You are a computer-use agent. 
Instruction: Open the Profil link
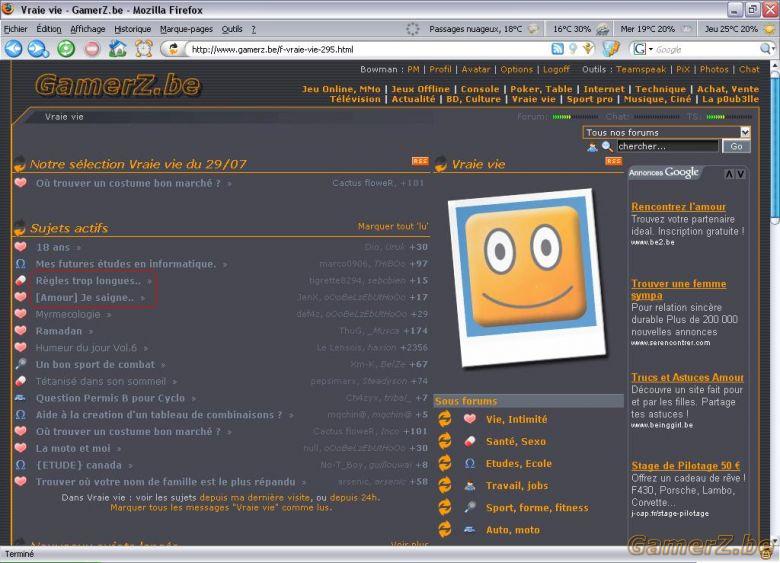point(440,69)
